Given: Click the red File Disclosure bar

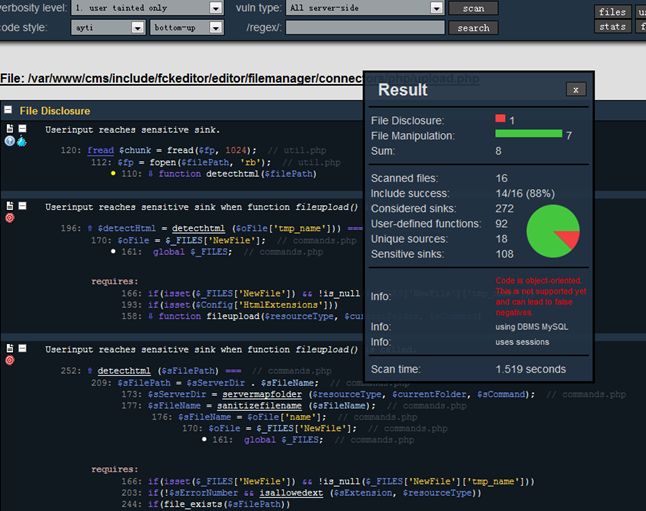Looking at the screenshot, I should 500,119.
